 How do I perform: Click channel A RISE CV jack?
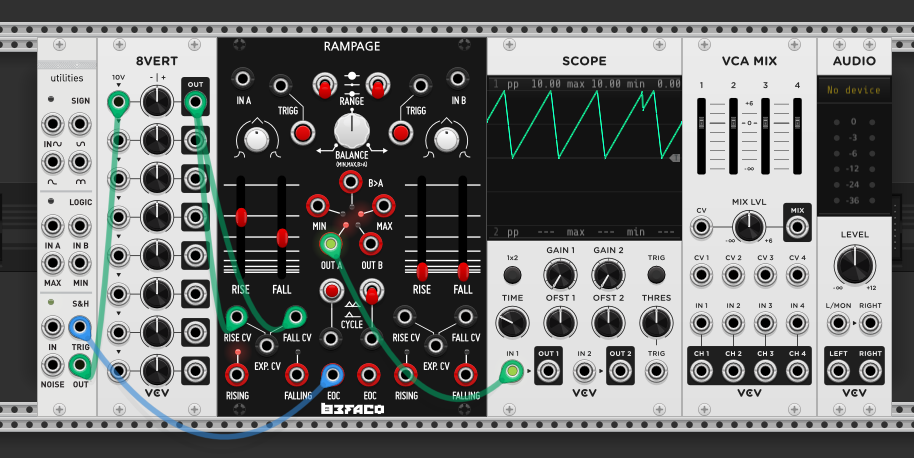(237, 317)
